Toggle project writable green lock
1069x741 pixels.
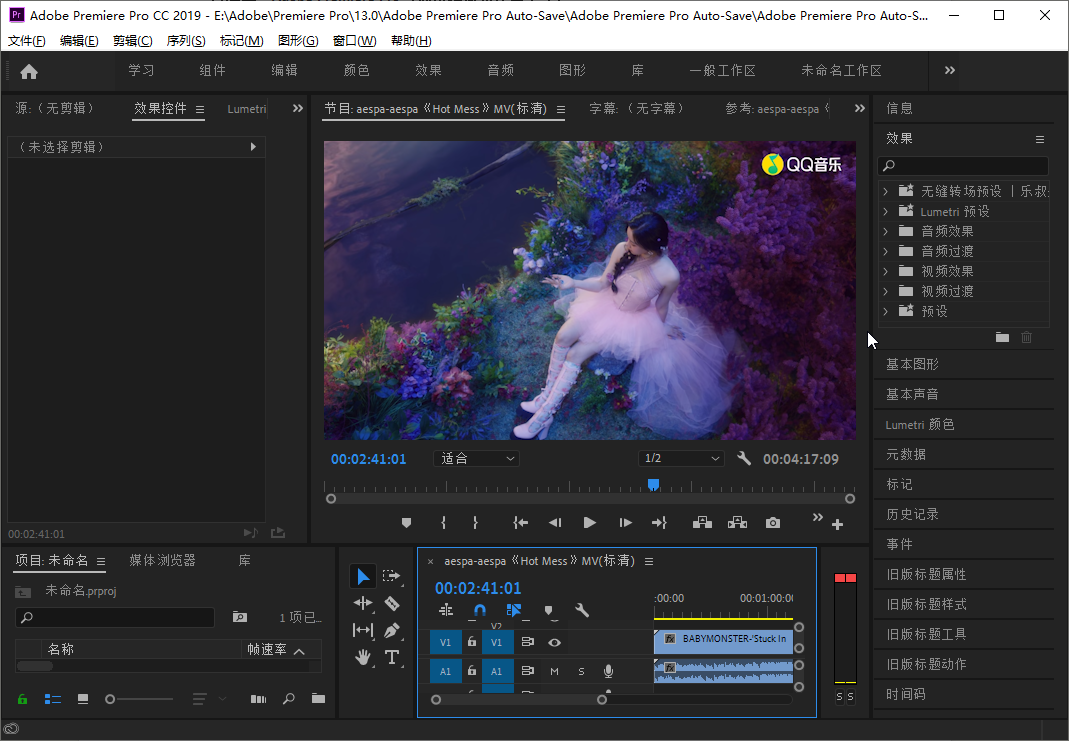click(x=22, y=699)
